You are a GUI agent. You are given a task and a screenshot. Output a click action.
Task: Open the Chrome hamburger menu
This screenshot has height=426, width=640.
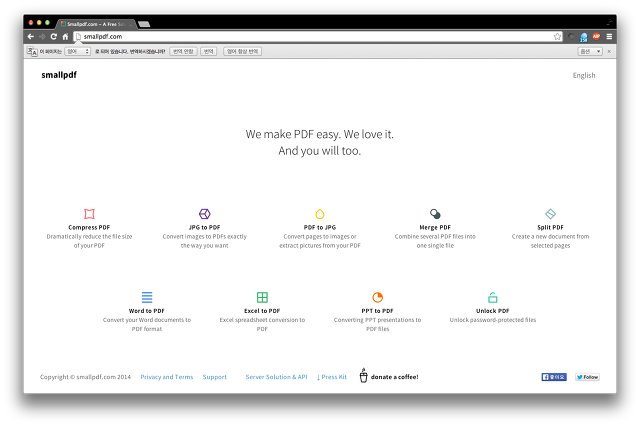pos(609,36)
